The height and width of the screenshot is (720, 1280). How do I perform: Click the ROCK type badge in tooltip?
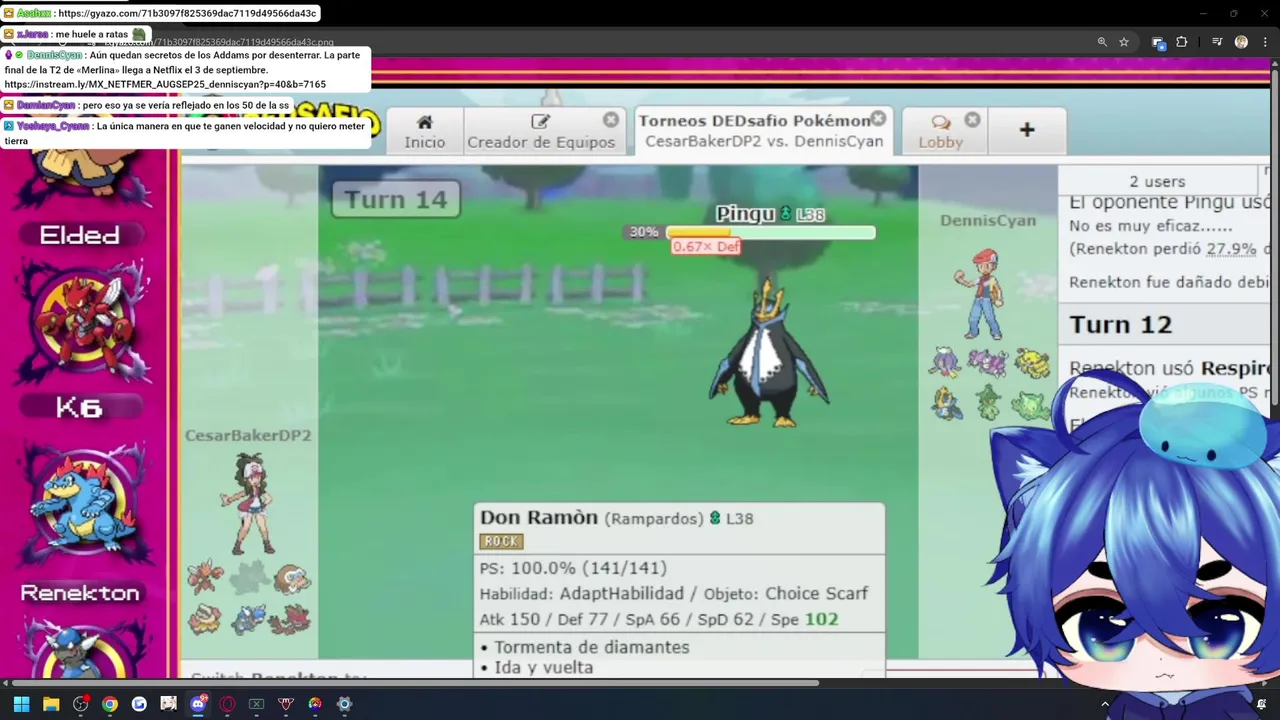coord(501,541)
